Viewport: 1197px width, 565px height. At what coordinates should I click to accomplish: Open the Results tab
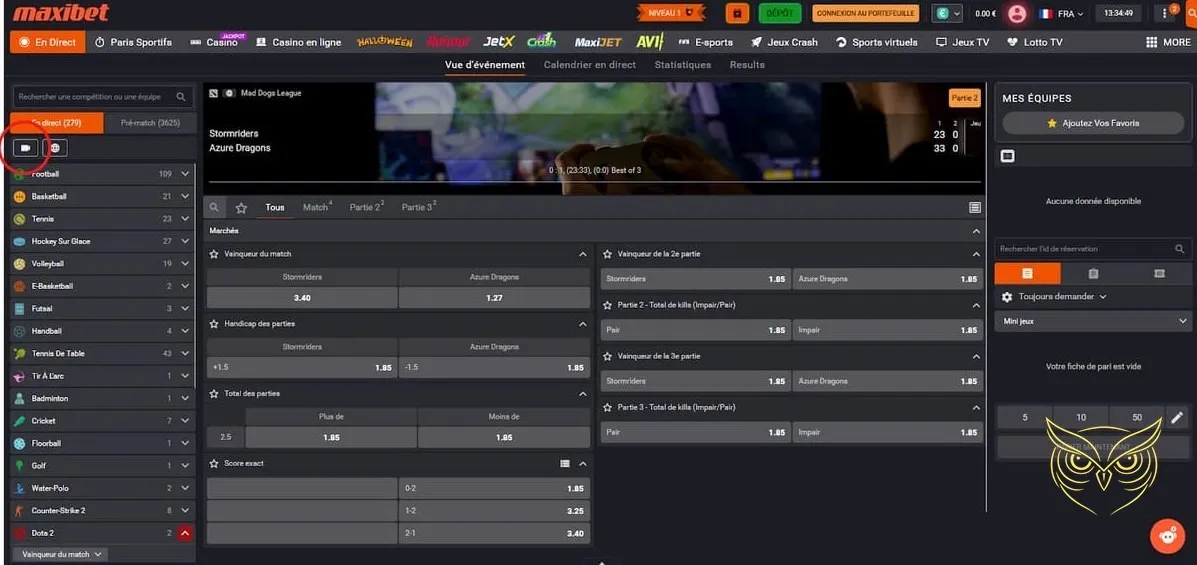[747, 65]
